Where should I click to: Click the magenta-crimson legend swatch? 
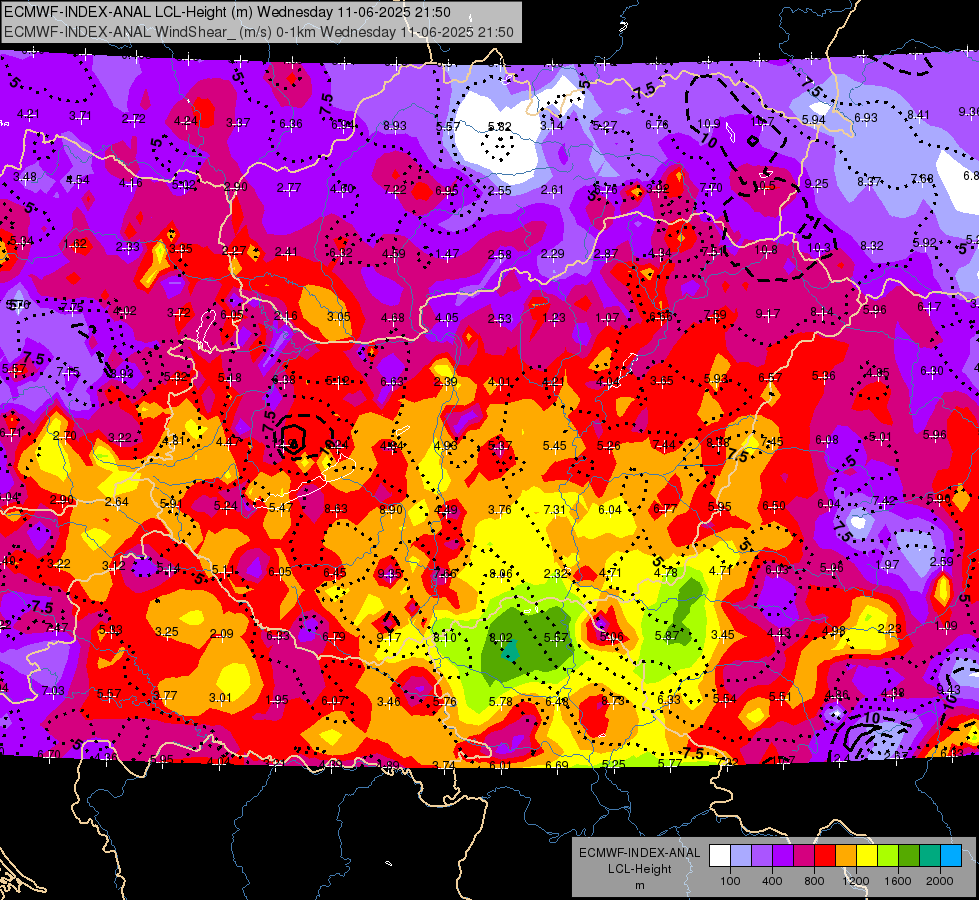804,856
